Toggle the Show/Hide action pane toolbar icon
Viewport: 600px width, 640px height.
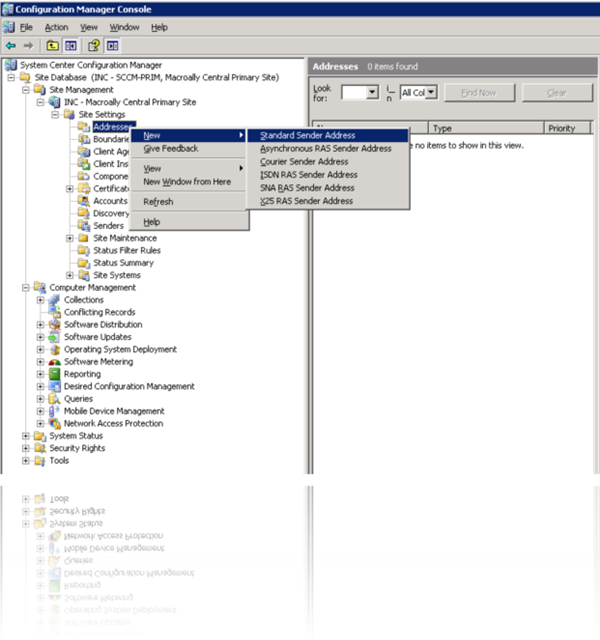(x=113, y=46)
